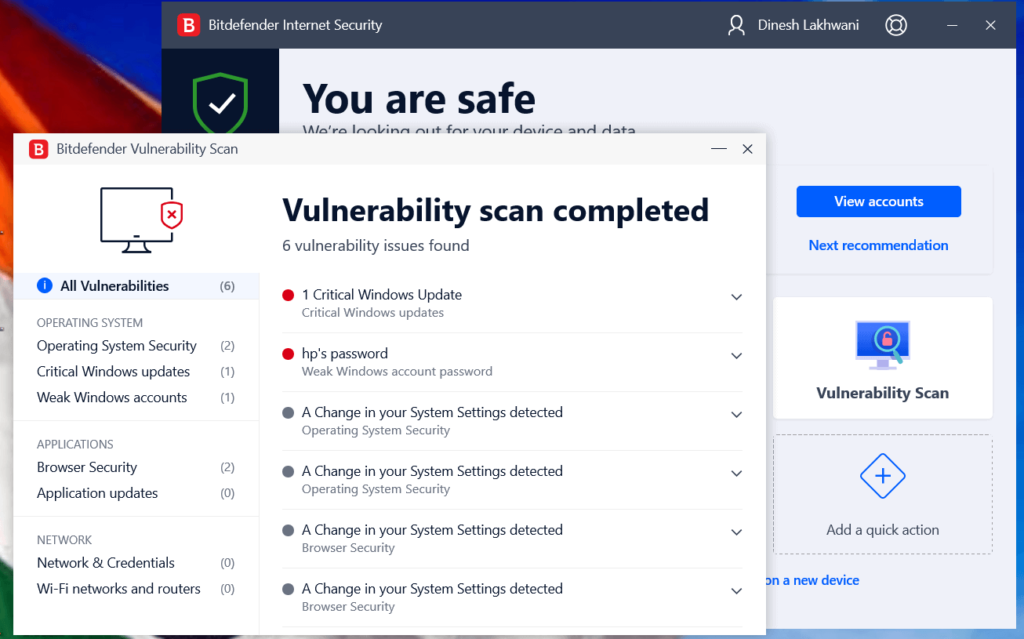This screenshot has height=639, width=1024.
Task: Click grey dot of last Browser Security issue
Action: (288, 589)
